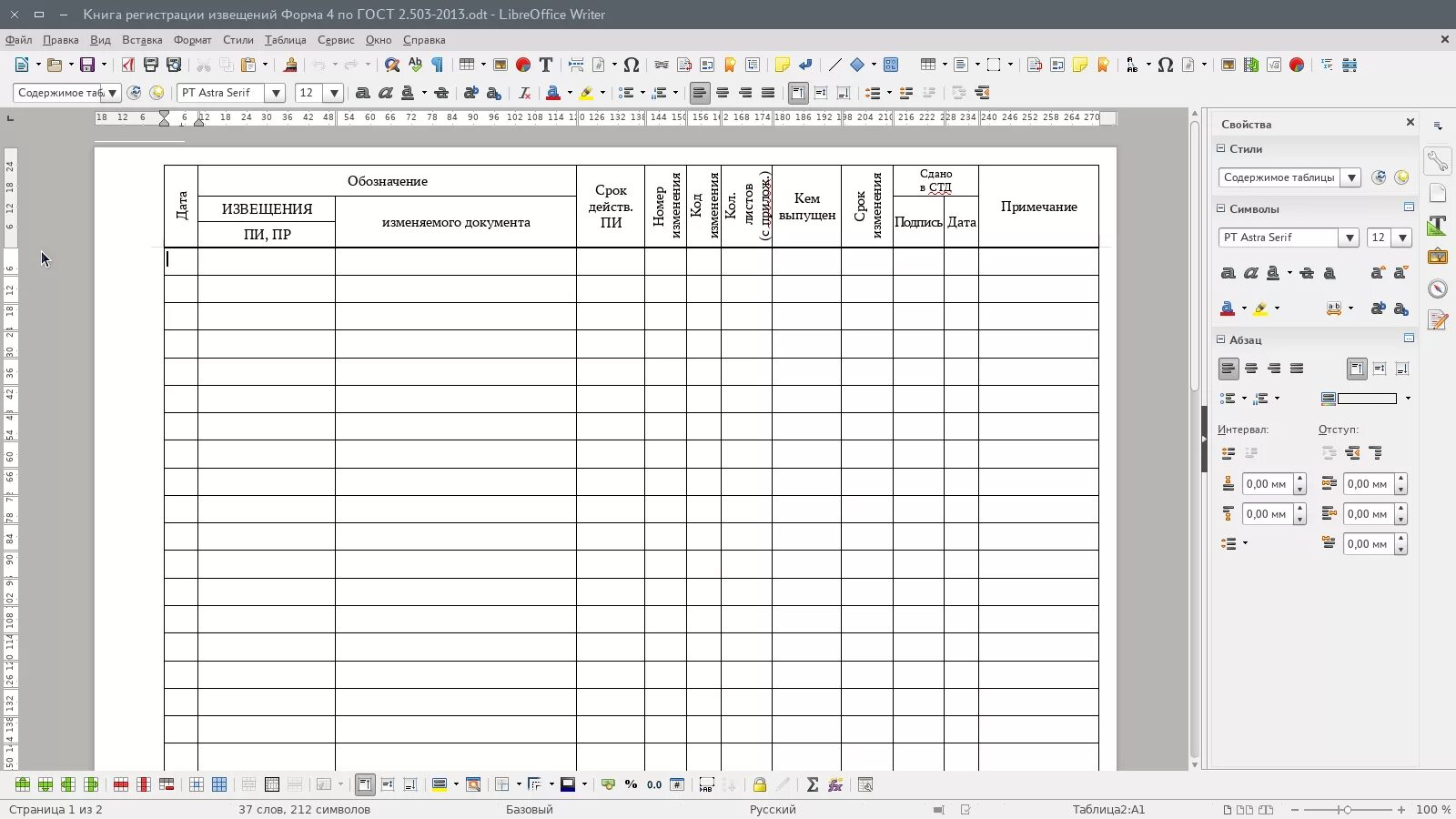The height and width of the screenshot is (819, 1456).
Task: Open the Gallery in the sidebar
Action: pos(1438,257)
